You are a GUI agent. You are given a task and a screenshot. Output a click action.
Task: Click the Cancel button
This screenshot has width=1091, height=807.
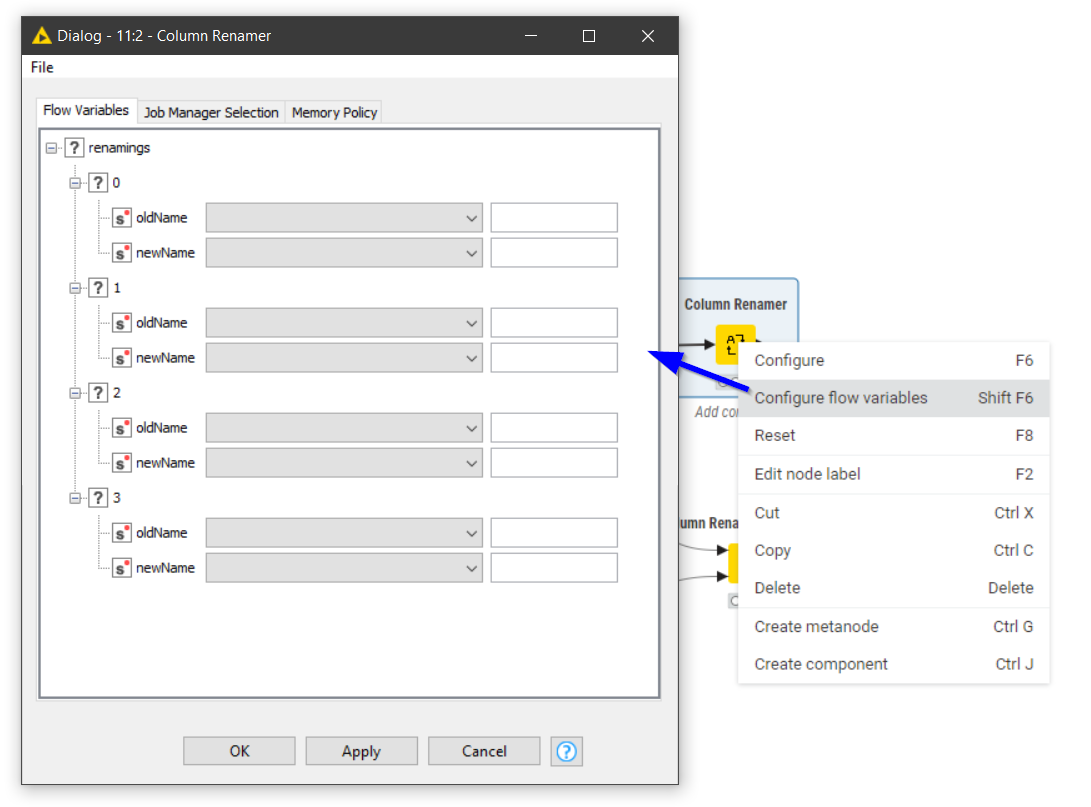click(x=484, y=751)
